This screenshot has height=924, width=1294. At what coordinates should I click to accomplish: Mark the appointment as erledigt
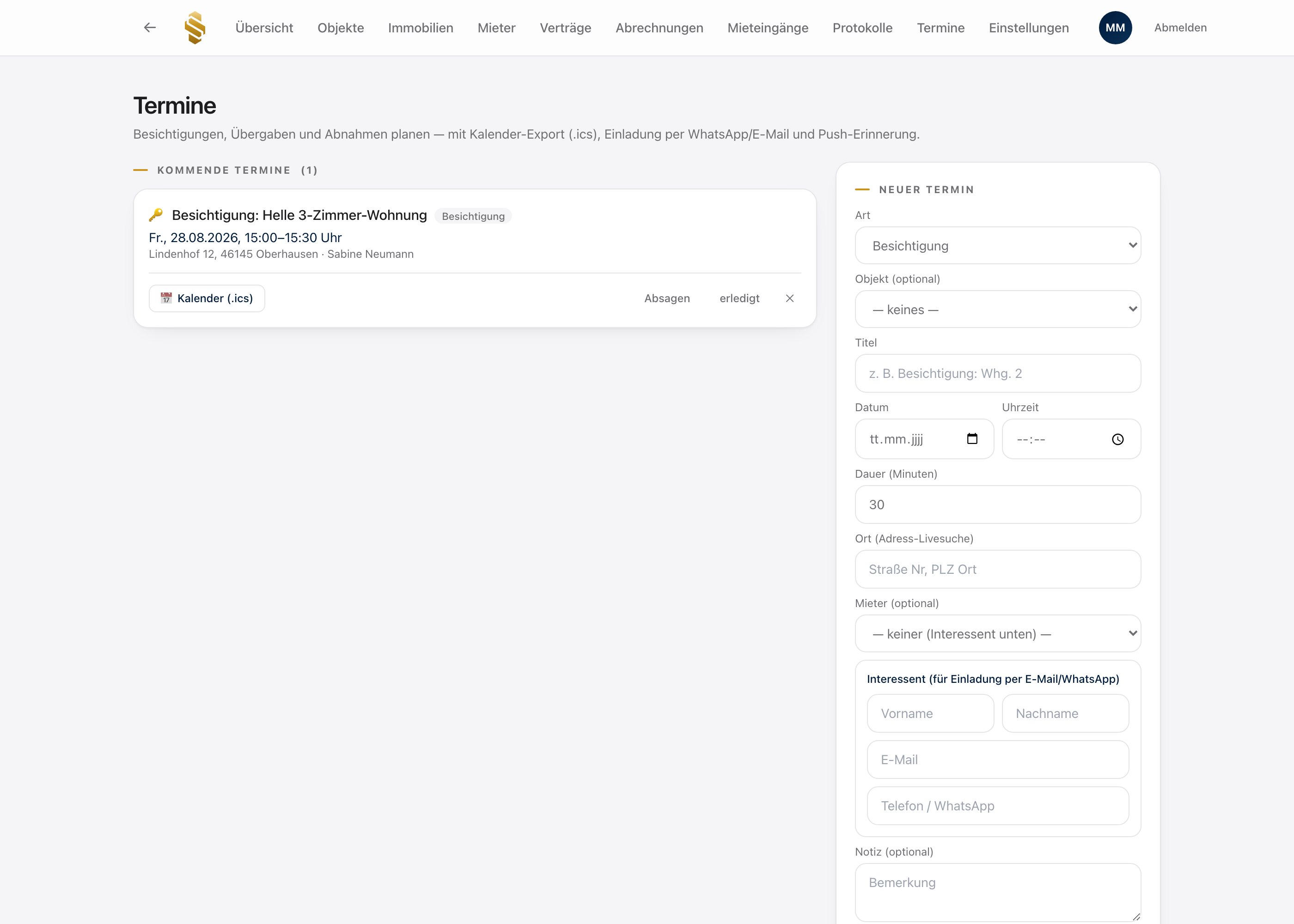[x=739, y=298]
